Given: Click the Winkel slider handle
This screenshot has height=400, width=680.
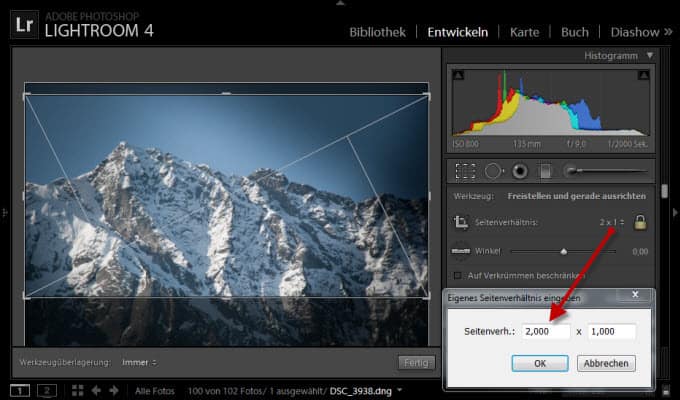Looking at the screenshot, I should point(564,252).
